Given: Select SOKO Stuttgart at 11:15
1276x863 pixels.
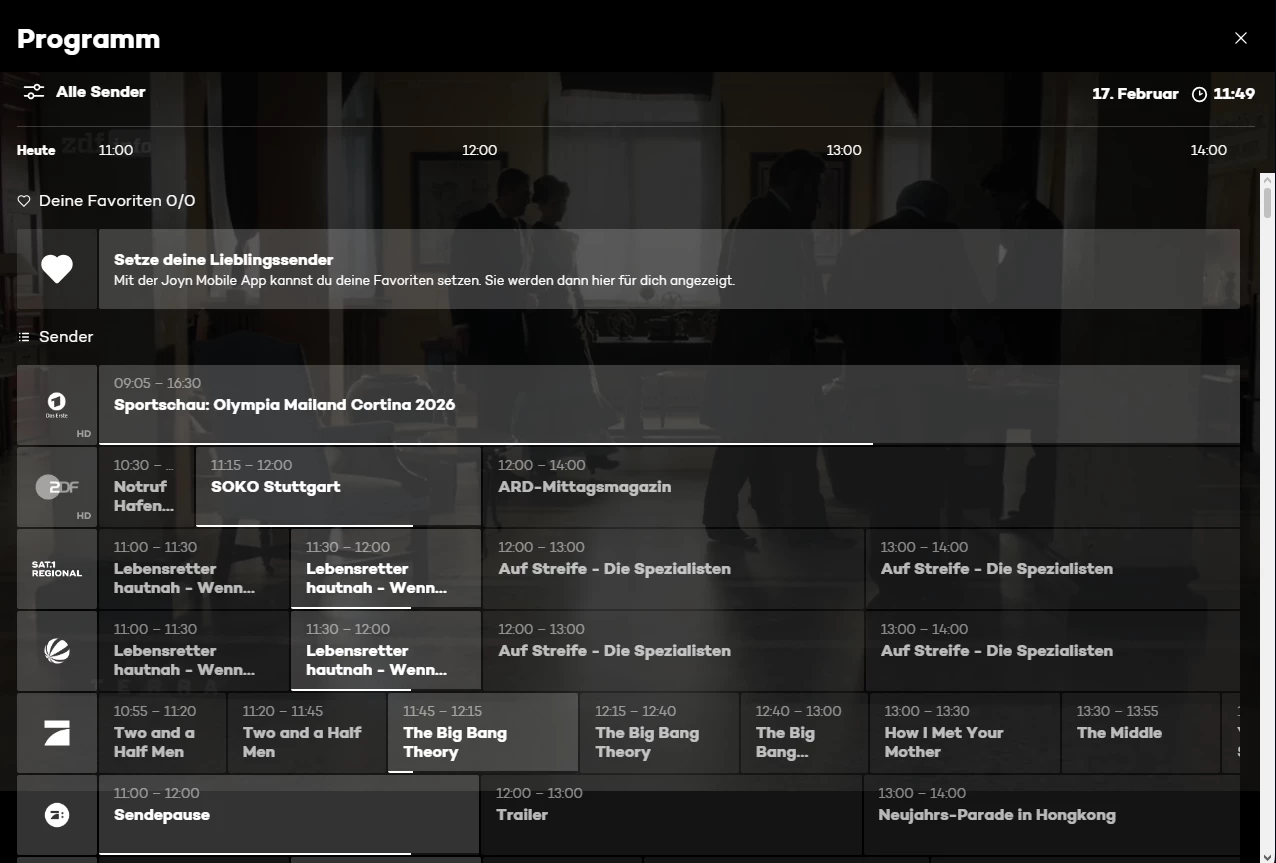Looking at the screenshot, I should click(338, 487).
